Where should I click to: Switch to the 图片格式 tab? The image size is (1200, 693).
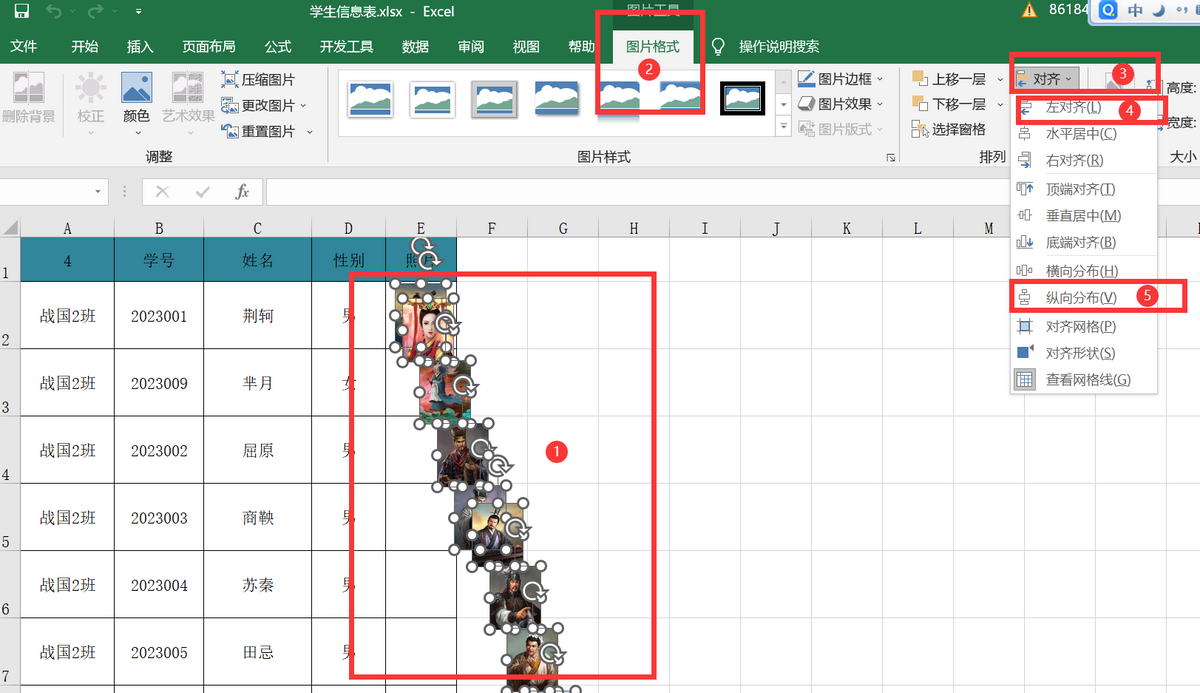pyautogui.click(x=652, y=47)
